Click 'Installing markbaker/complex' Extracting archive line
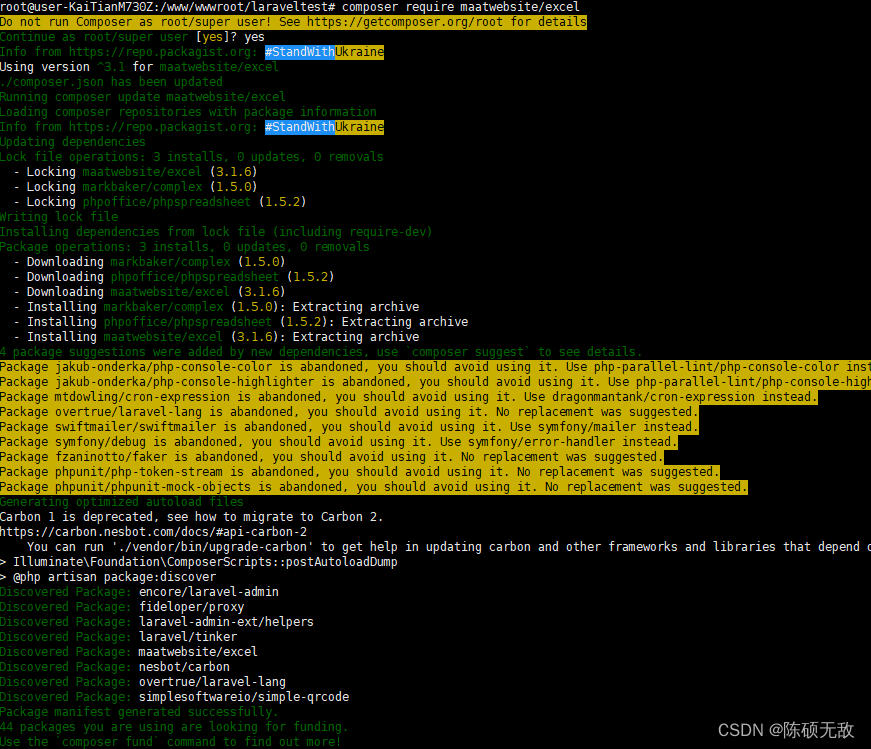 (217, 307)
